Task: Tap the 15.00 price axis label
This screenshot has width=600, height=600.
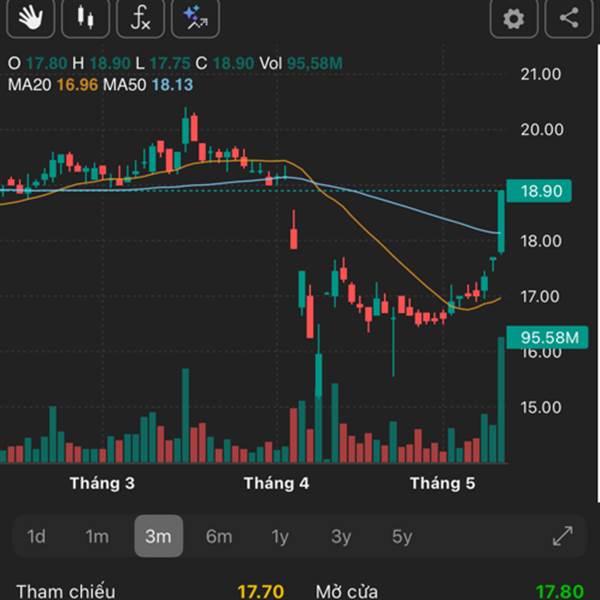Action: (541, 407)
